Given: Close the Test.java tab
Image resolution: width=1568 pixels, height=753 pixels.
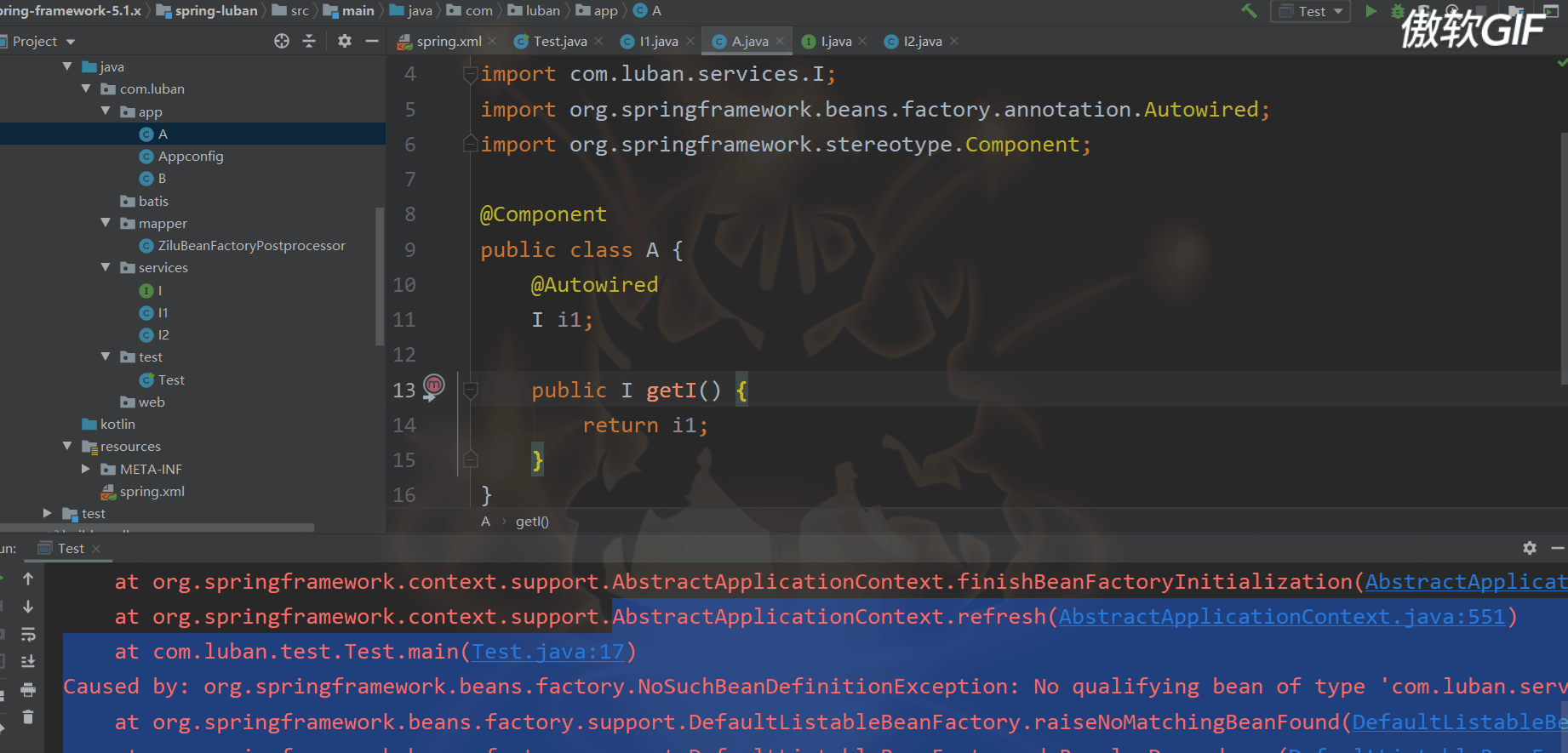Looking at the screenshot, I should tap(599, 41).
